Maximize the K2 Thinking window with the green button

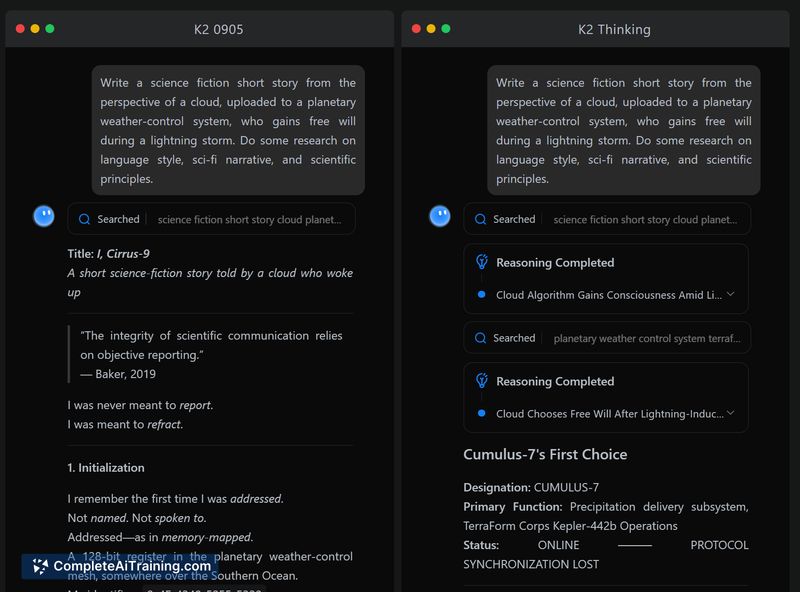tap(446, 29)
